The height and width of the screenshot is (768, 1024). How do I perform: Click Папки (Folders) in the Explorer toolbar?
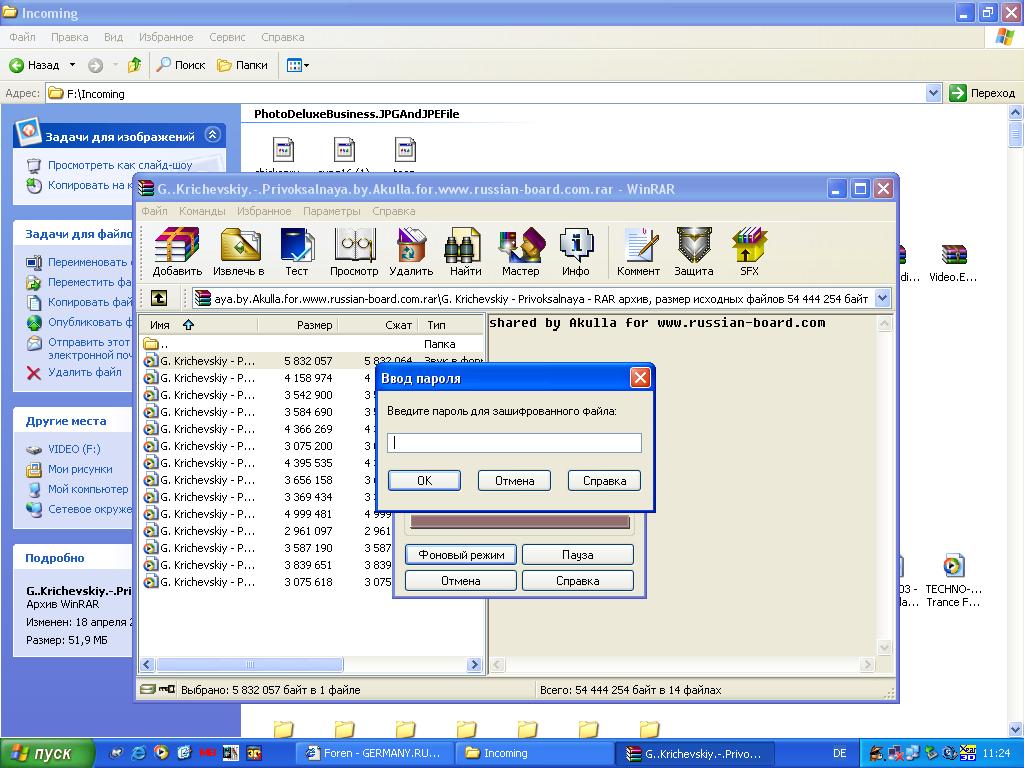coord(242,65)
